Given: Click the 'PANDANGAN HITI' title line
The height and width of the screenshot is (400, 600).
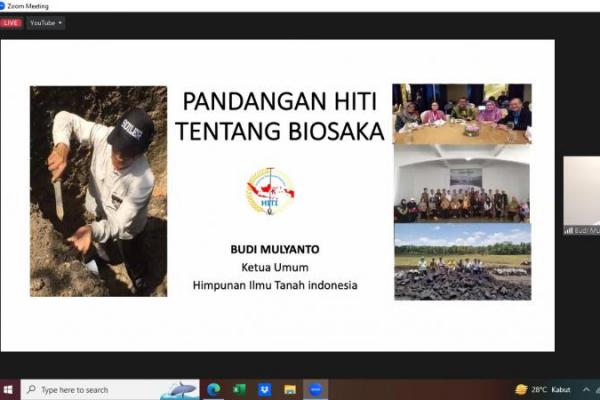Looking at the screenshot, I should (280, 101).
